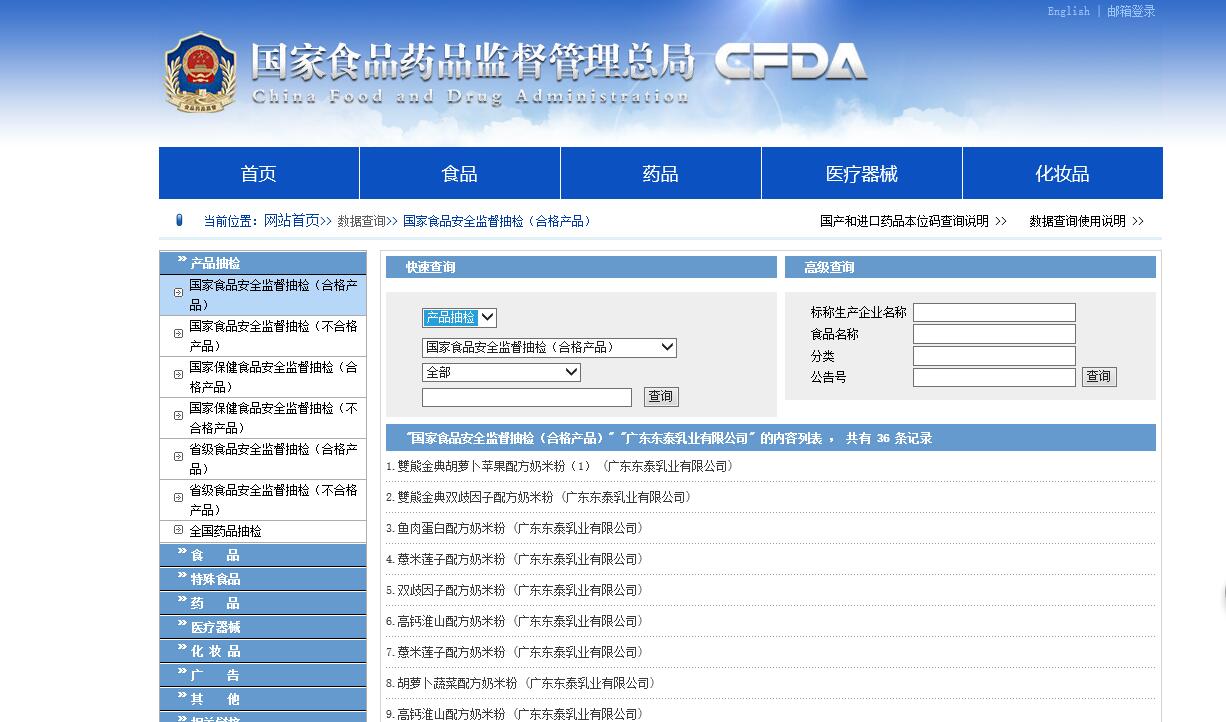Select 省级食品安全监督抽检（合格产品） in sidebar

pos(263,459)
